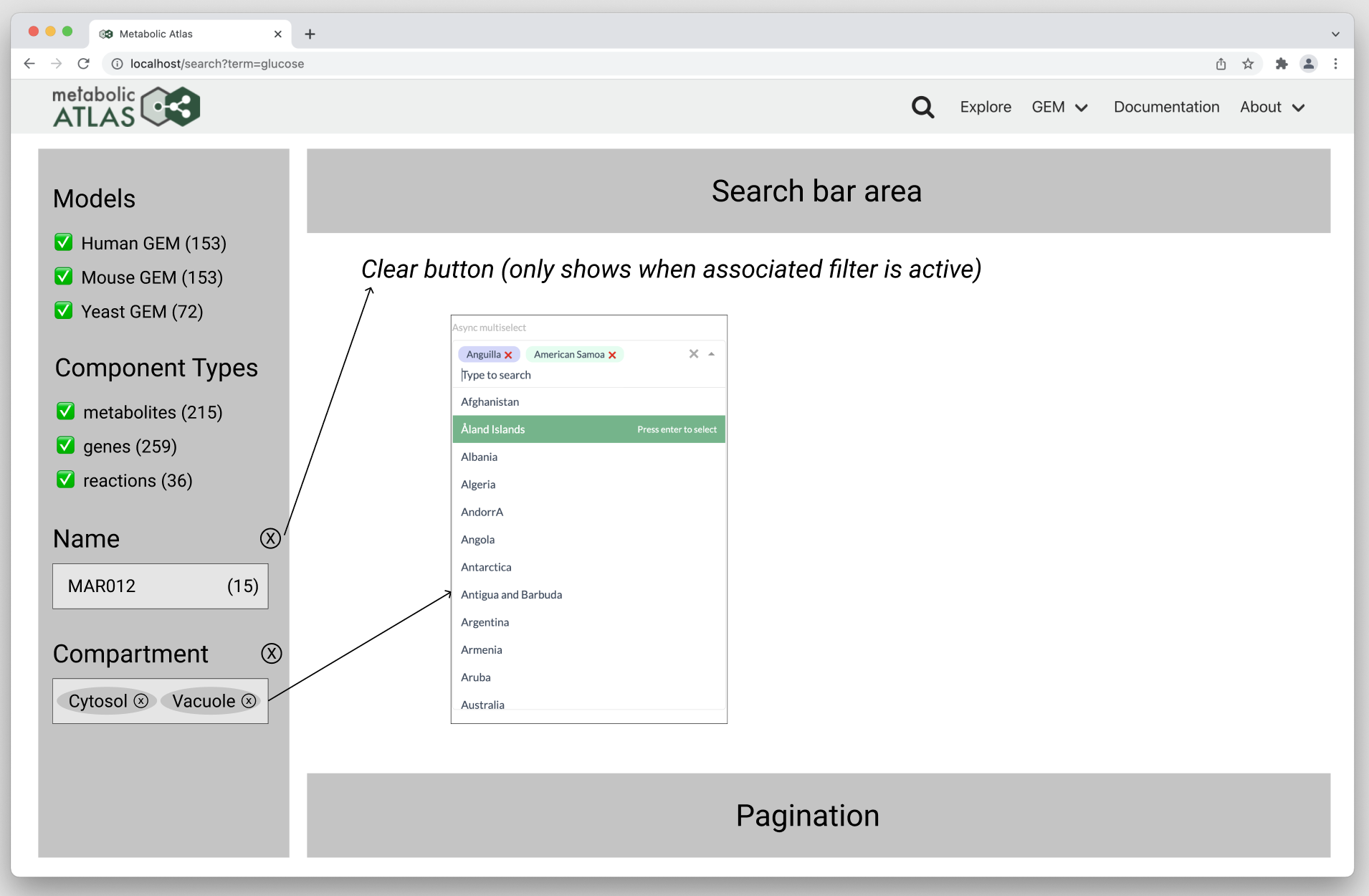Open the Documentation page
The width and height of the screenshot is (1369, 896).
1165,107
